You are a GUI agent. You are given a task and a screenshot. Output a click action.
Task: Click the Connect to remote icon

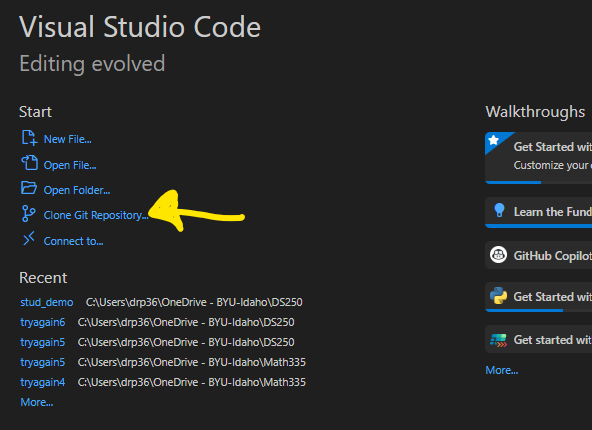click(29, 239)
